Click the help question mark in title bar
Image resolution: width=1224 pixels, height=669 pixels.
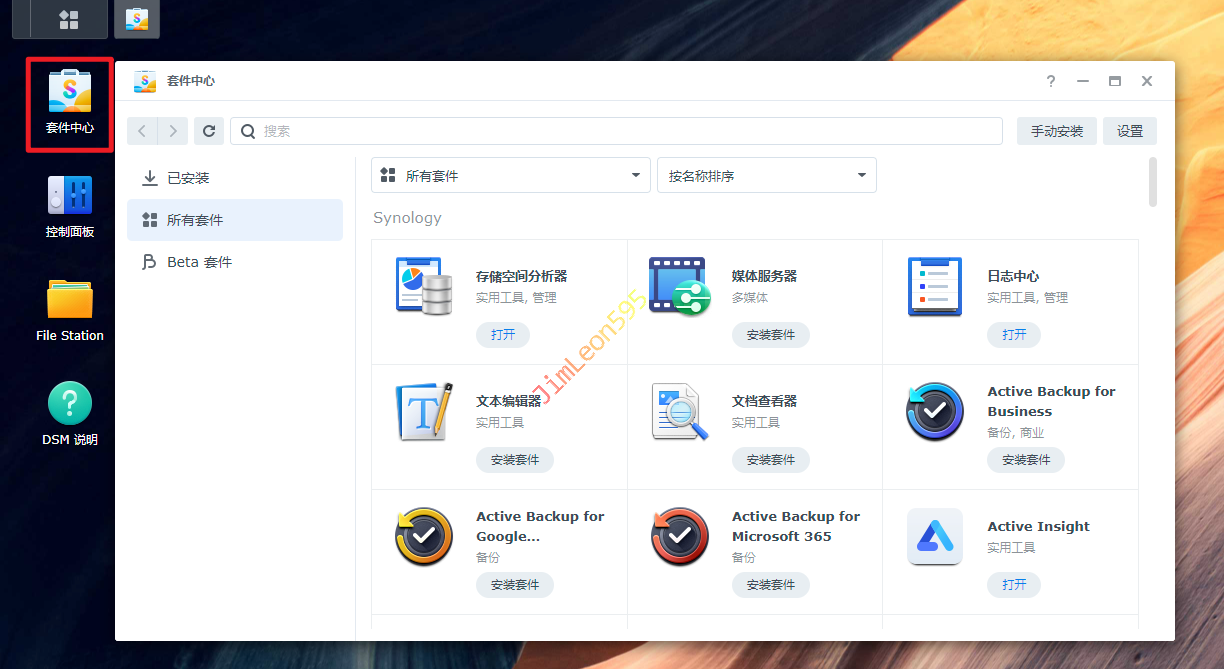click(x=1051, y=81)
